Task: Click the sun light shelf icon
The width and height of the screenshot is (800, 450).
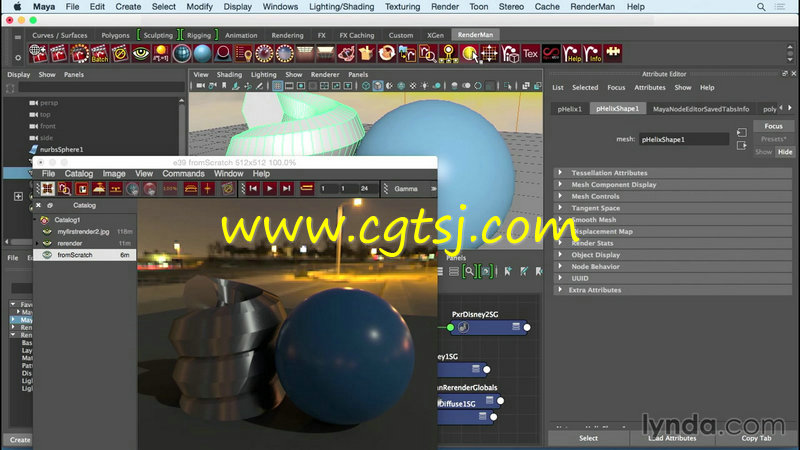Action: (161, 54)
